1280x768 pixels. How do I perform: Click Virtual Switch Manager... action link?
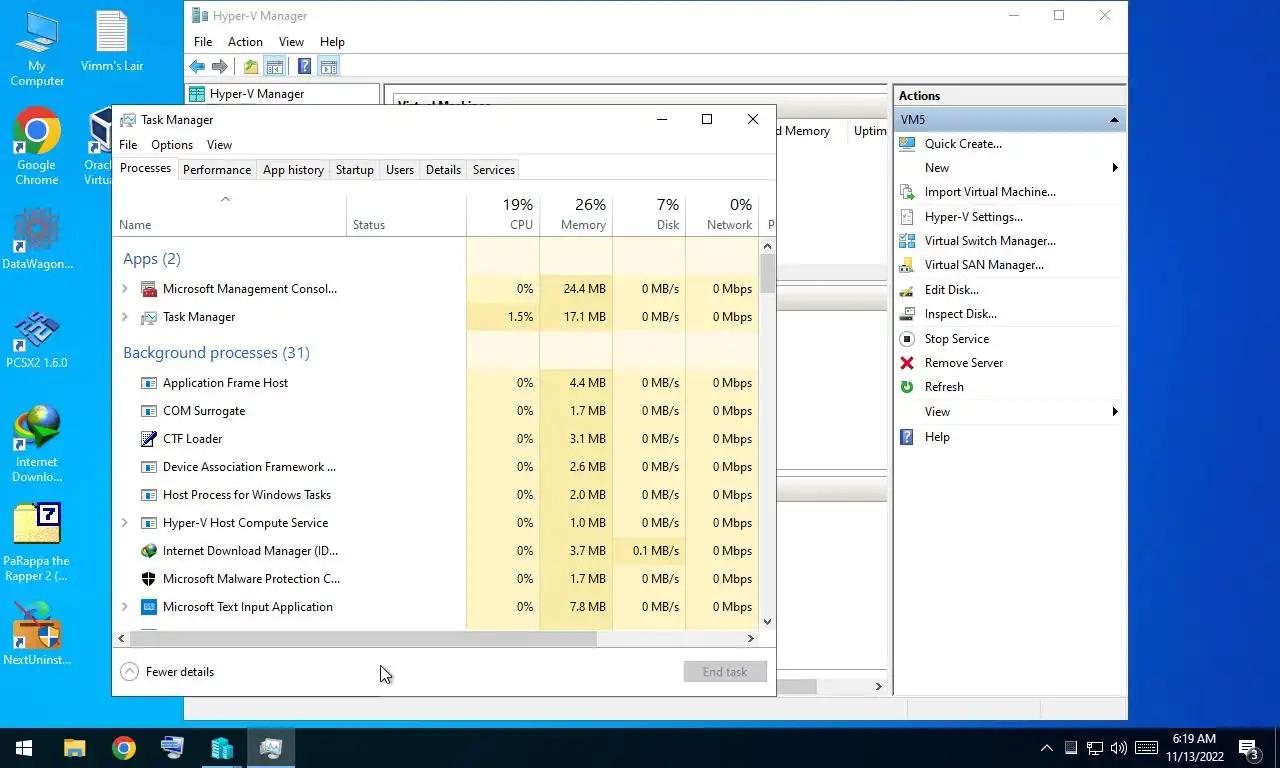tap(990, 241)
